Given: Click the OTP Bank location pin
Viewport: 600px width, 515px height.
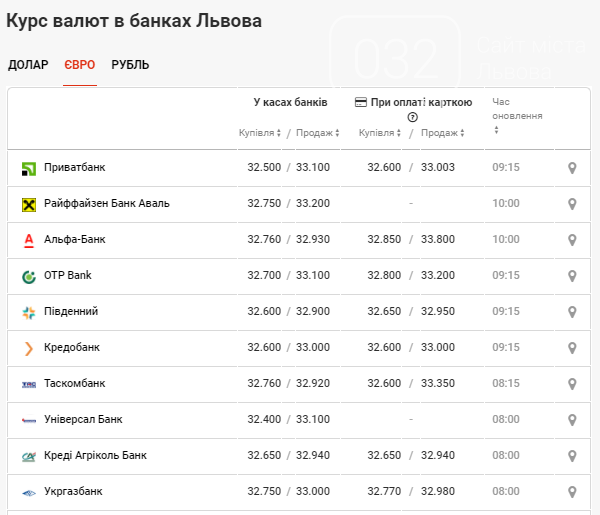Looking at the screenshot, I should (572, 276).
